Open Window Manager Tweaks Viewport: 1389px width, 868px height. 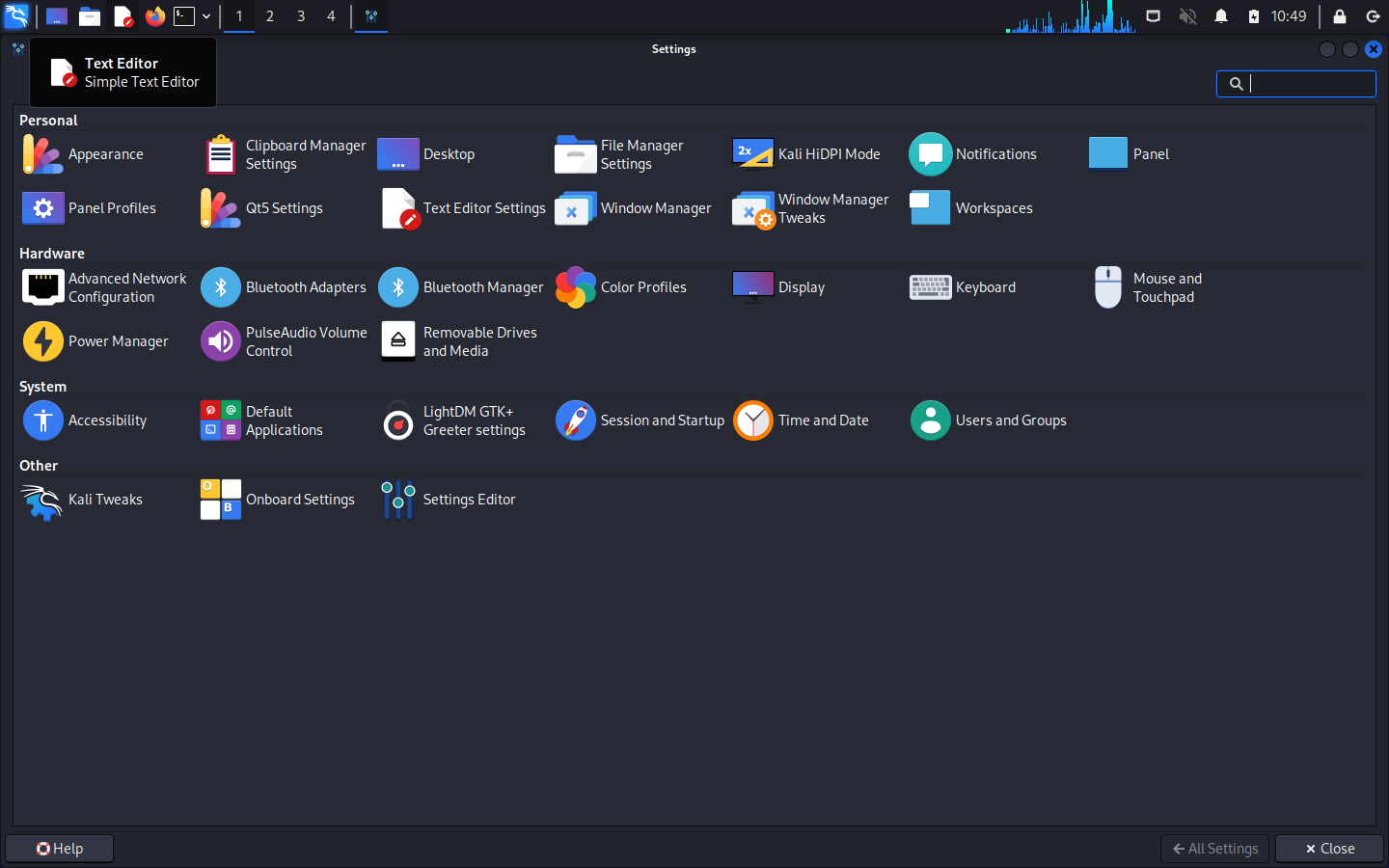click(x=811, y=208)
